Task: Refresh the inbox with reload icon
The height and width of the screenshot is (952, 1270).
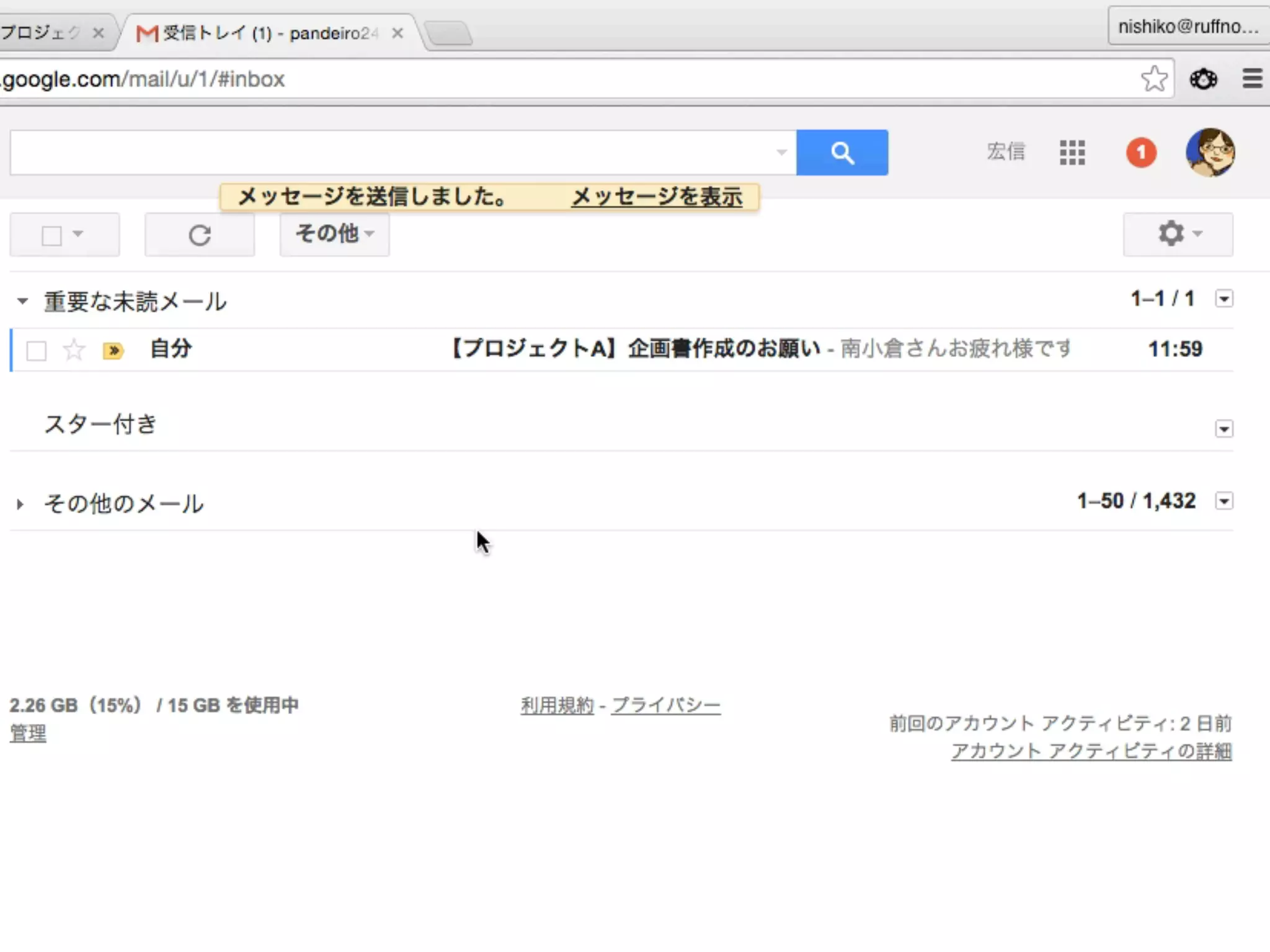Action: pos(199,235)
